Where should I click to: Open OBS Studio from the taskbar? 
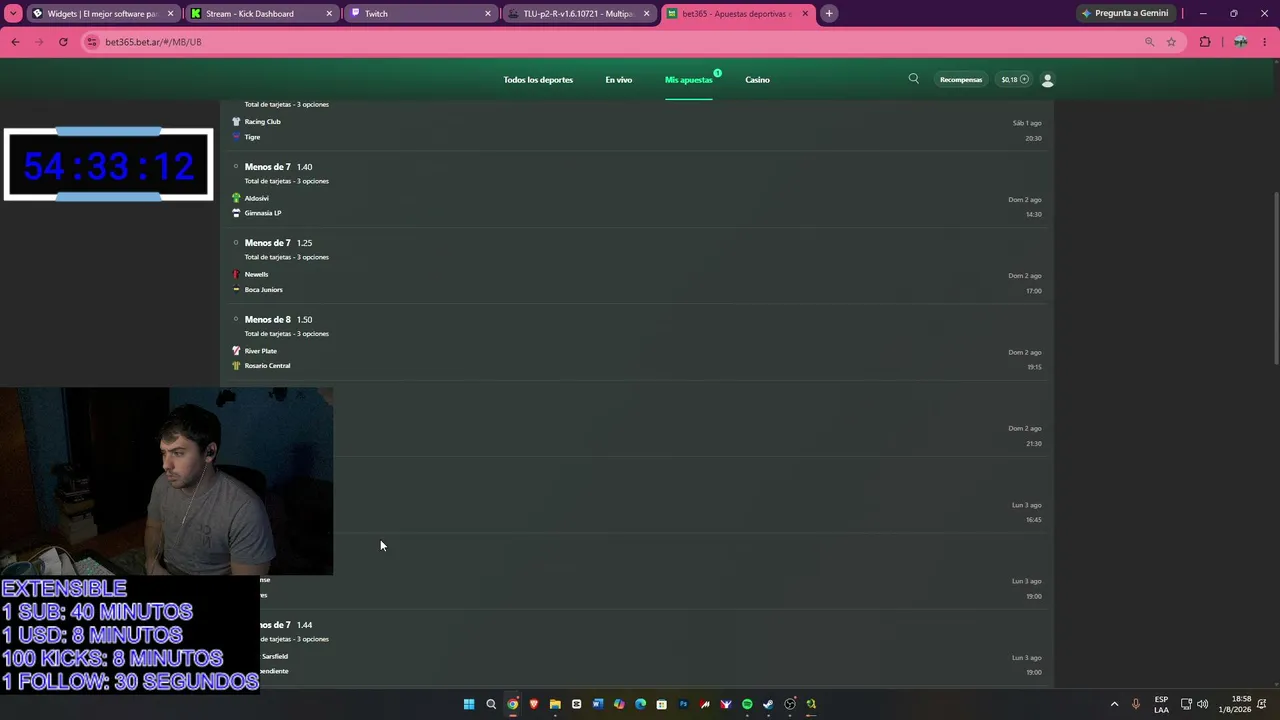(790, 704)
